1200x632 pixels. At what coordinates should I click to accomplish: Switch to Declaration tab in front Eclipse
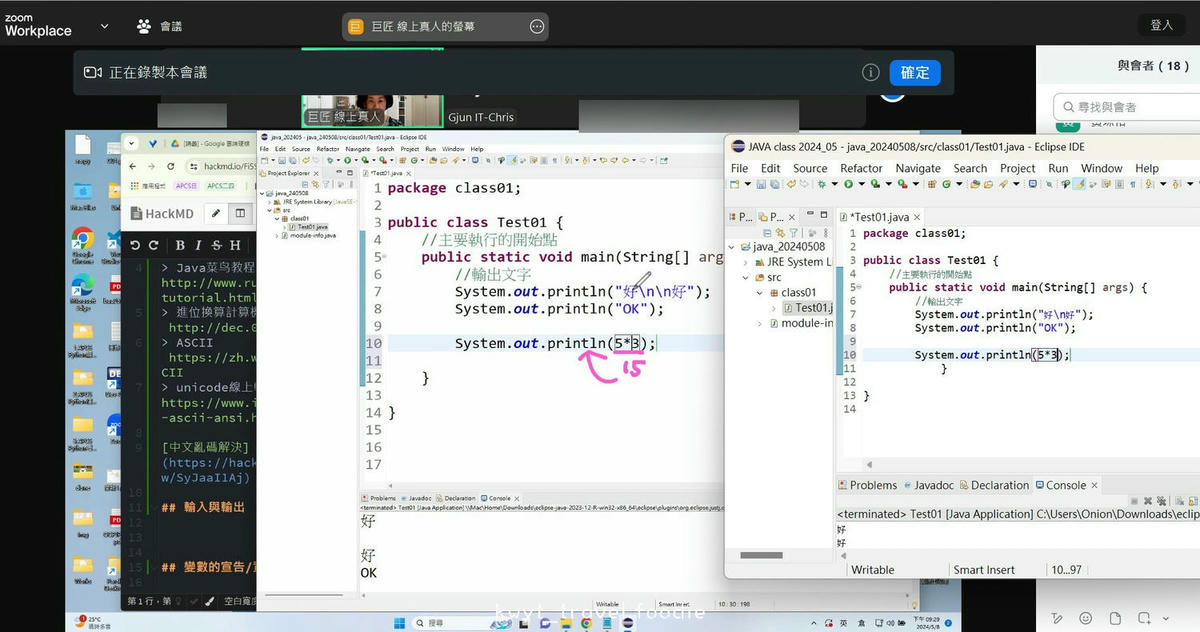[993, 485]
